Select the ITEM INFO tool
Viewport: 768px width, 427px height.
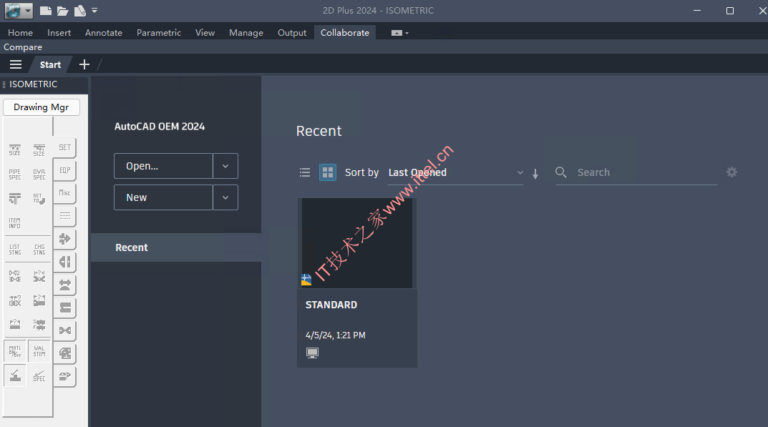click(15, 223)
